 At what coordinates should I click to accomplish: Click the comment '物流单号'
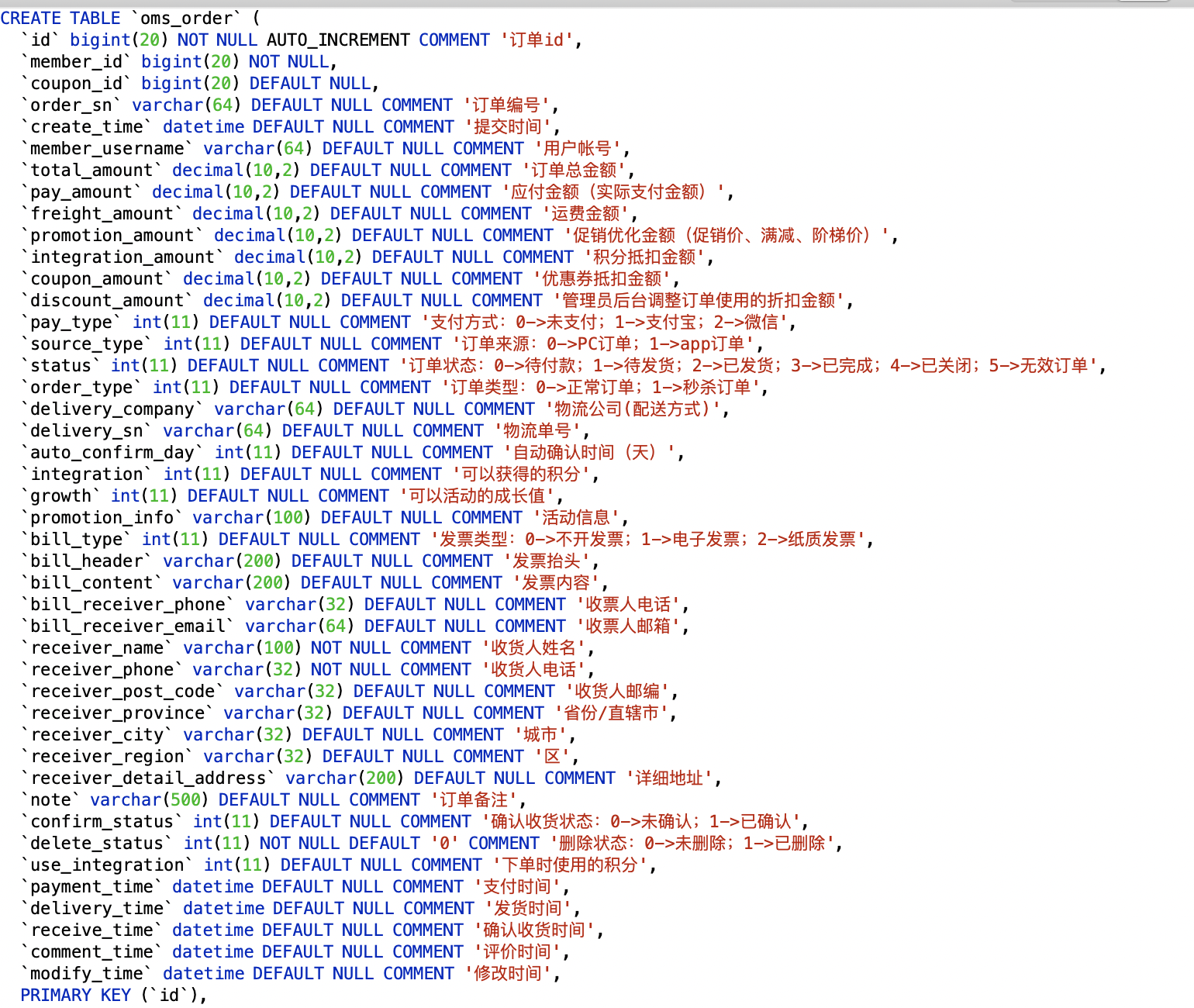(x=538, y=430)
